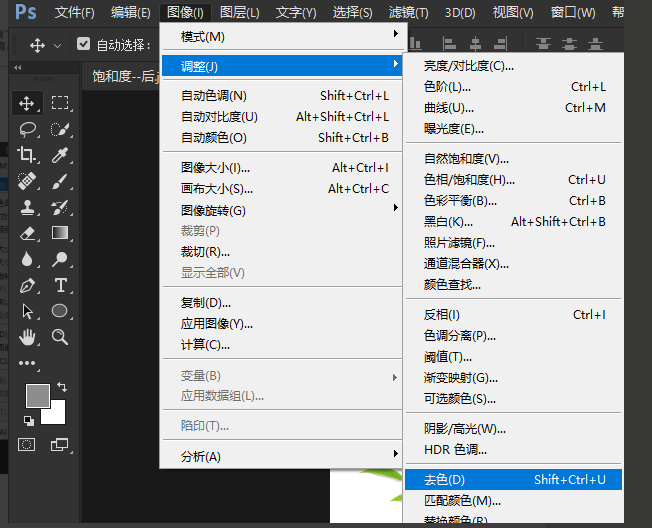Toggle the 自动选择 checkbox
This screenshot has width=652, height=528.
point(84,44)
